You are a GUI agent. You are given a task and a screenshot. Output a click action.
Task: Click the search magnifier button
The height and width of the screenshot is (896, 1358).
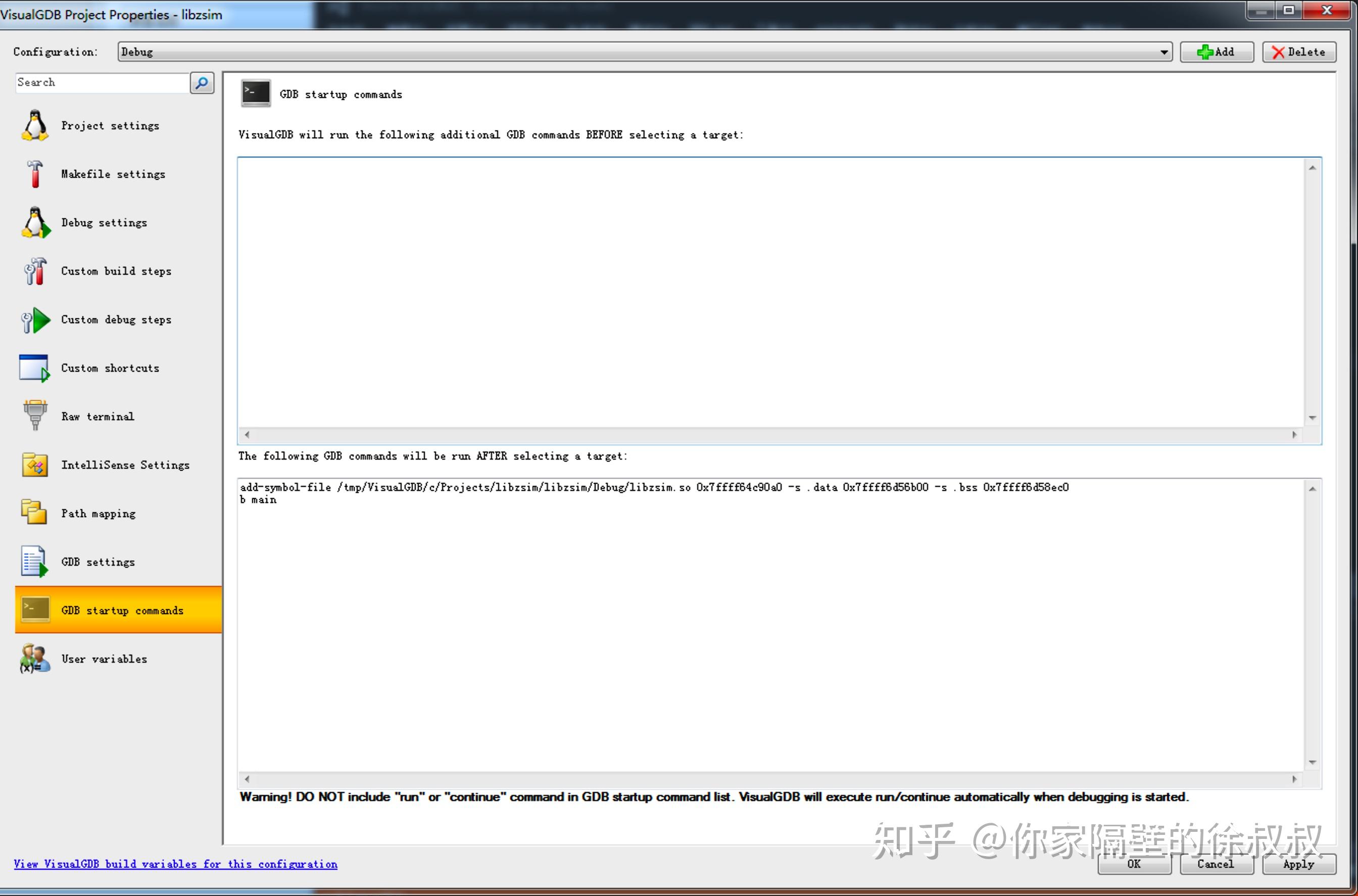click(x=202, y=83)
